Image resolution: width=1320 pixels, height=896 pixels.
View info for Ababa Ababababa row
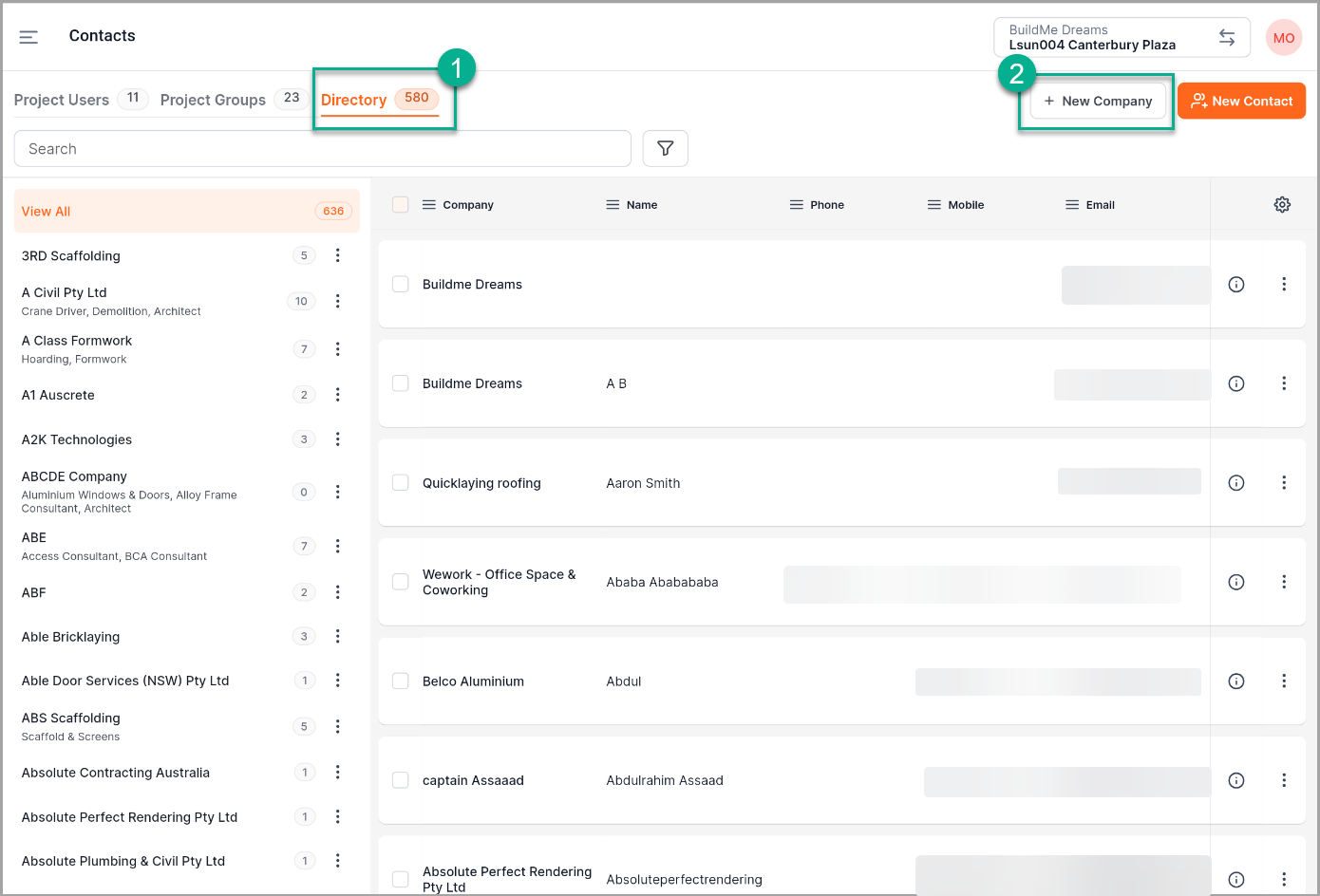point(1235,582)
